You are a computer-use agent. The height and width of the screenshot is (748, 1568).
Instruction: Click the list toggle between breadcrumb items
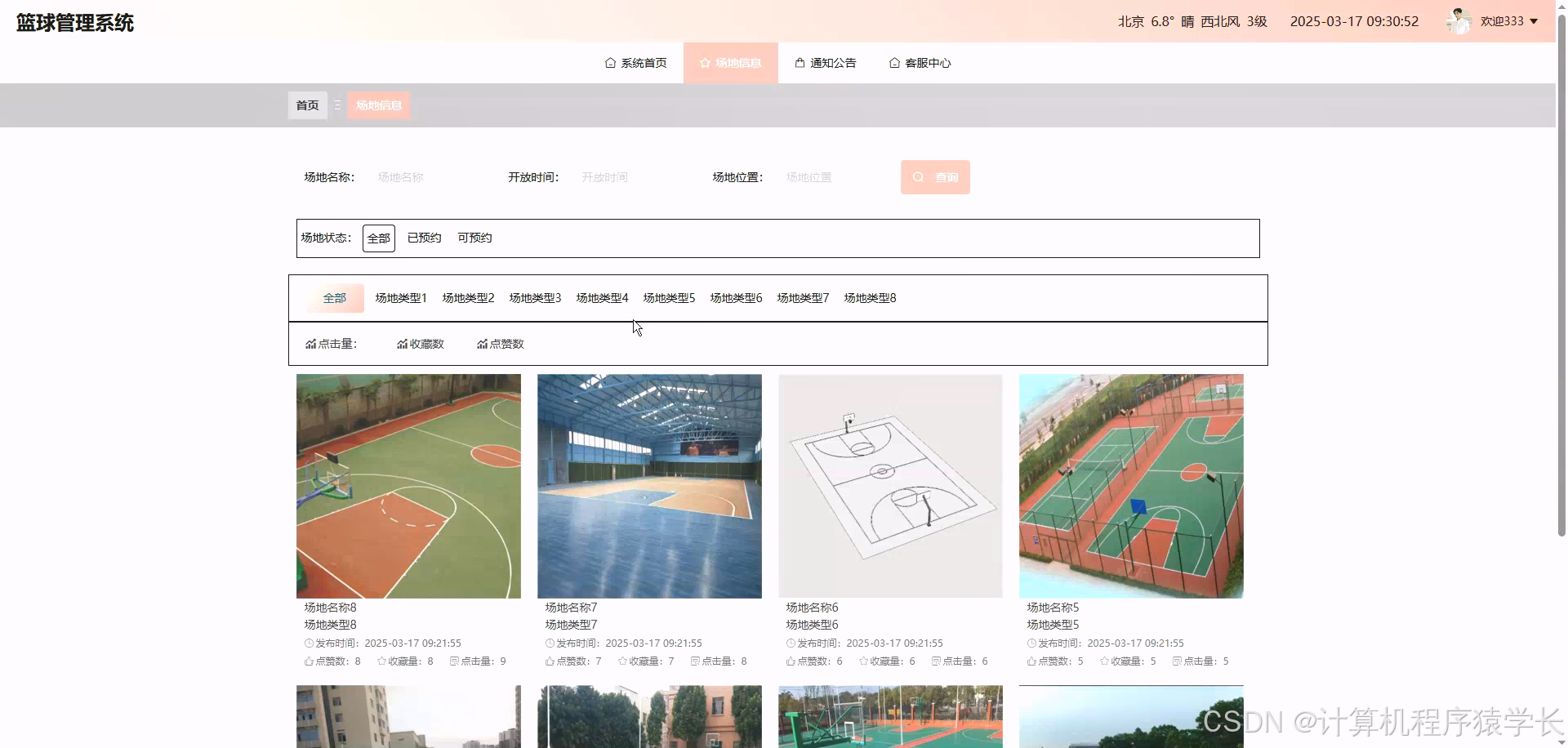point(336,105)
